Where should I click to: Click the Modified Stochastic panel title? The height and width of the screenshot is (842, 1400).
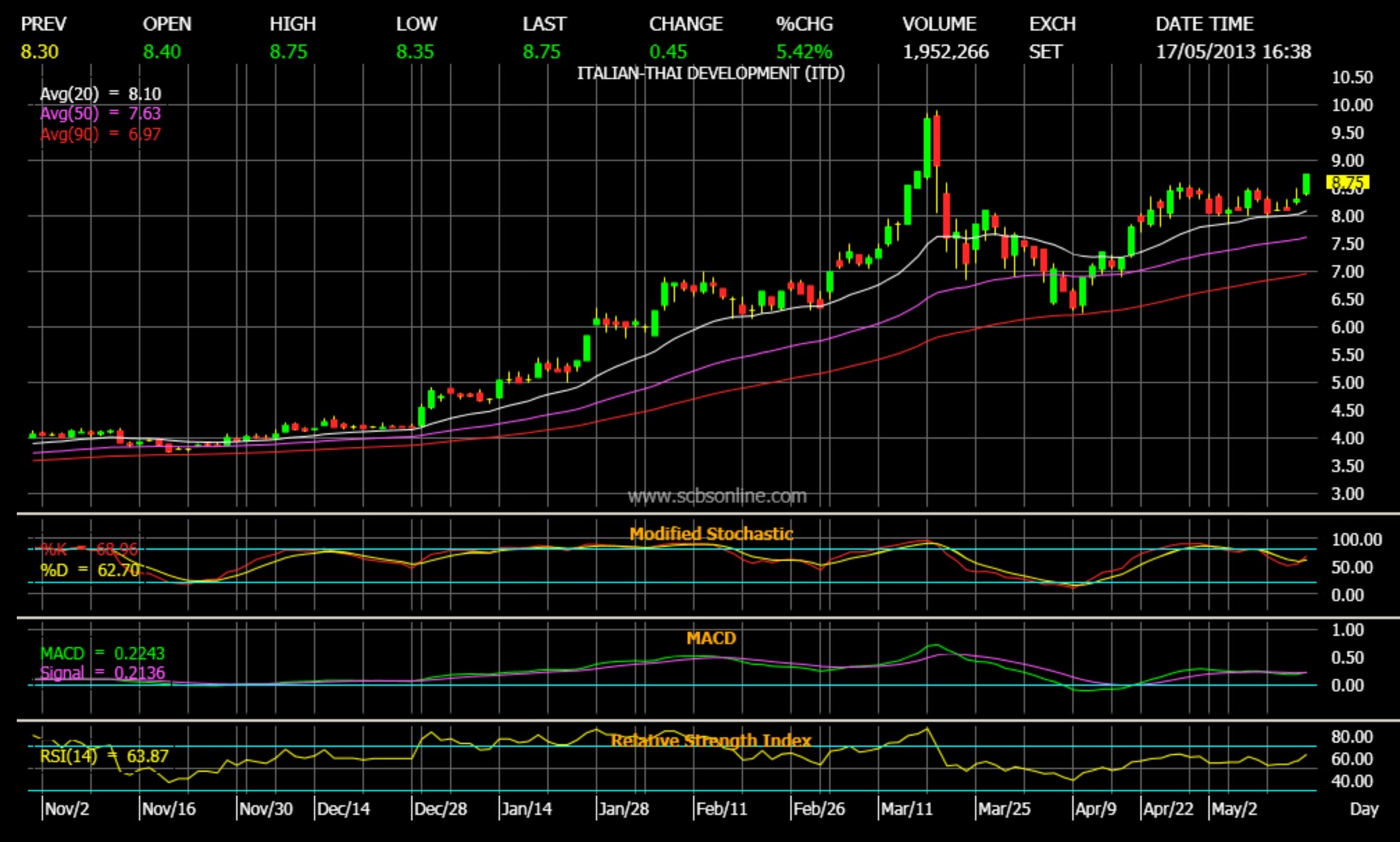[x=711, y=533]
